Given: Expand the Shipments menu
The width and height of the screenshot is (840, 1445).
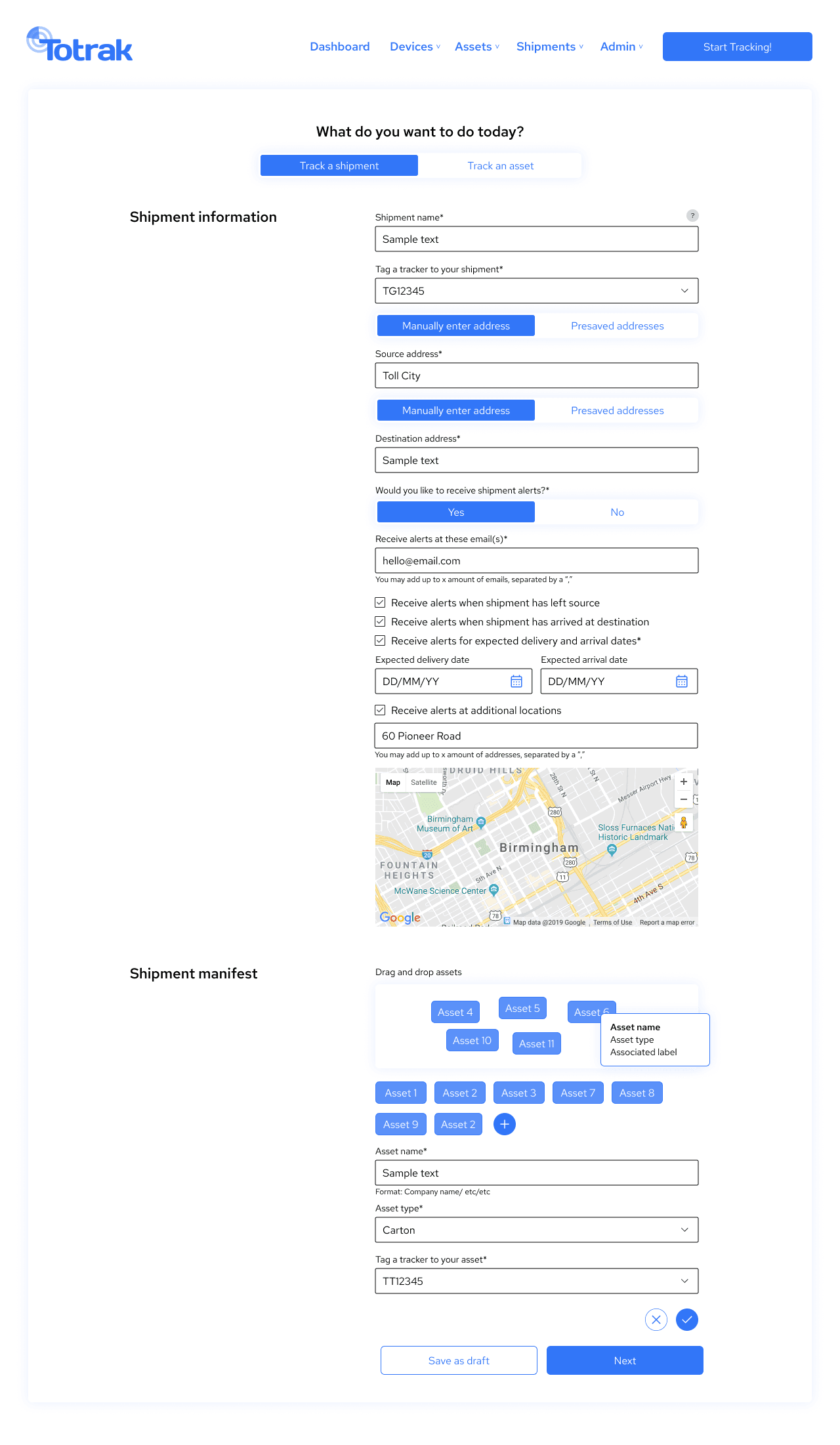Looking at the screenshot, I should [550, 47].
